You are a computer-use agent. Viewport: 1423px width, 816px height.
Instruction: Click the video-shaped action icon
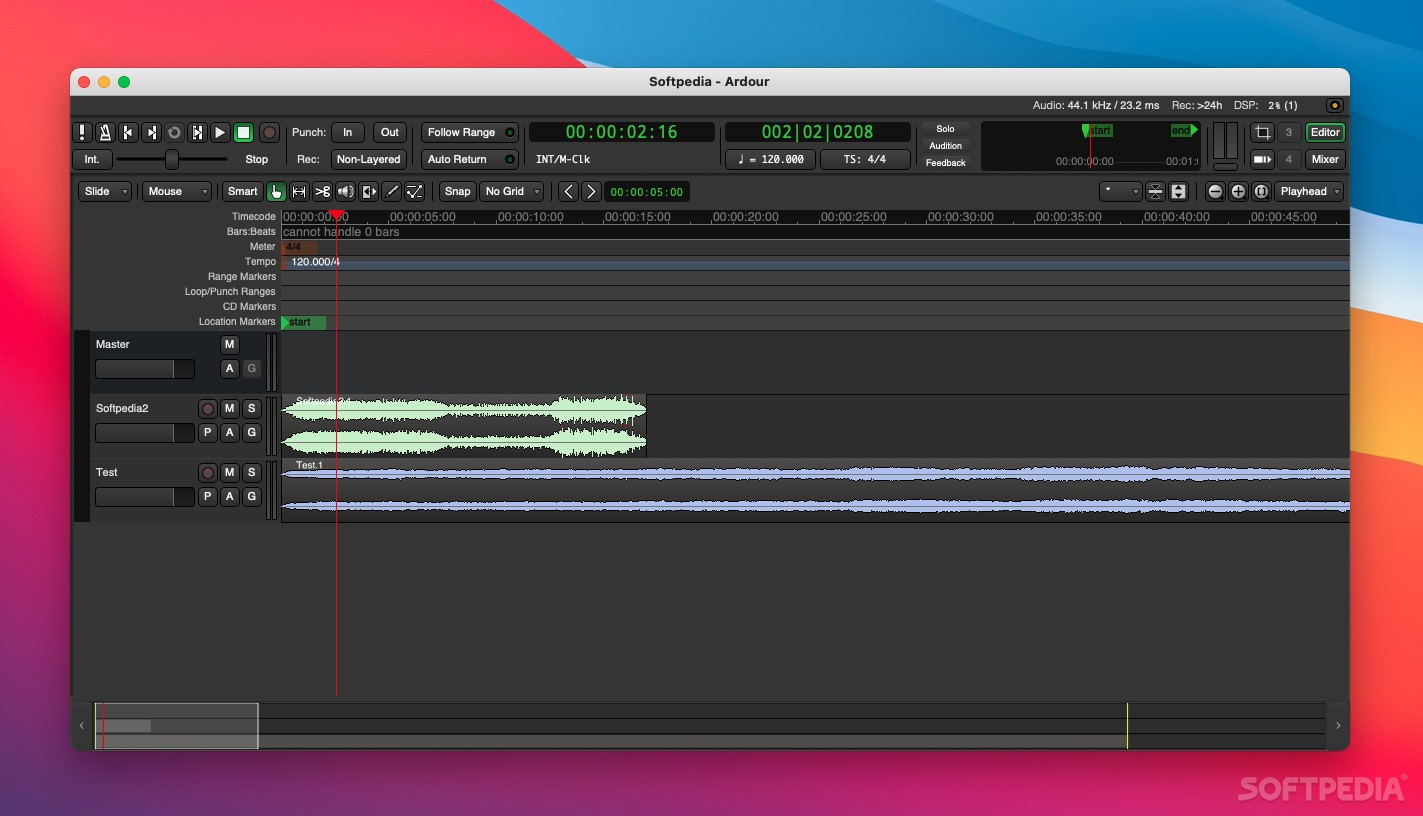point(1262,159)
